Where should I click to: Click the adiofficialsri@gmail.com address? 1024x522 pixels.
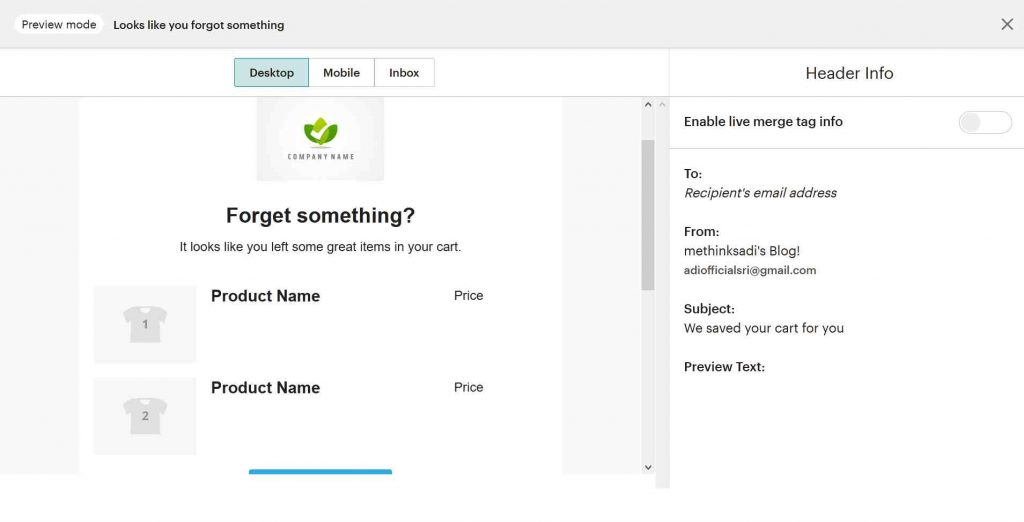(x=750, y=270)
